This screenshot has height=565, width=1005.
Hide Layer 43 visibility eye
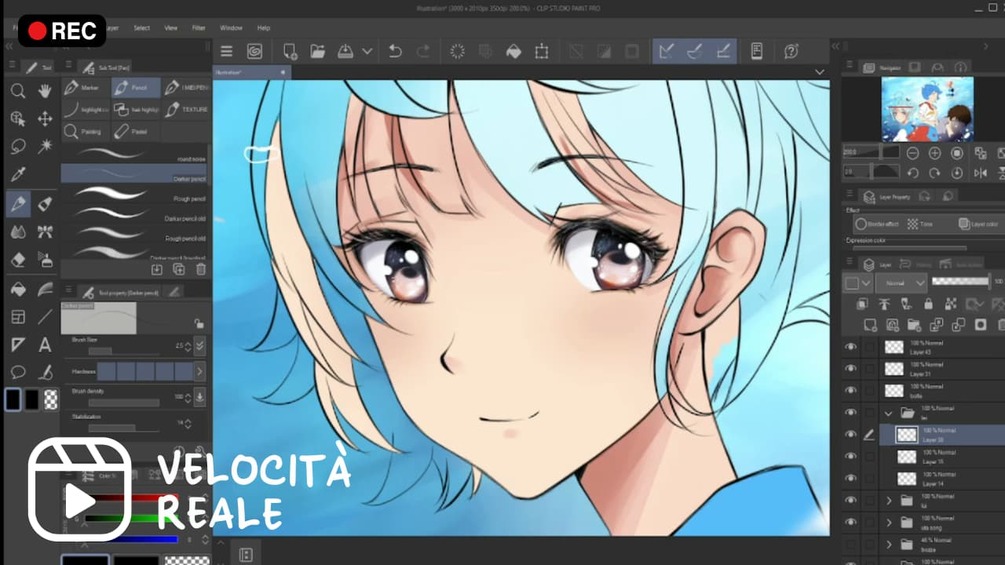coord(851,347)
